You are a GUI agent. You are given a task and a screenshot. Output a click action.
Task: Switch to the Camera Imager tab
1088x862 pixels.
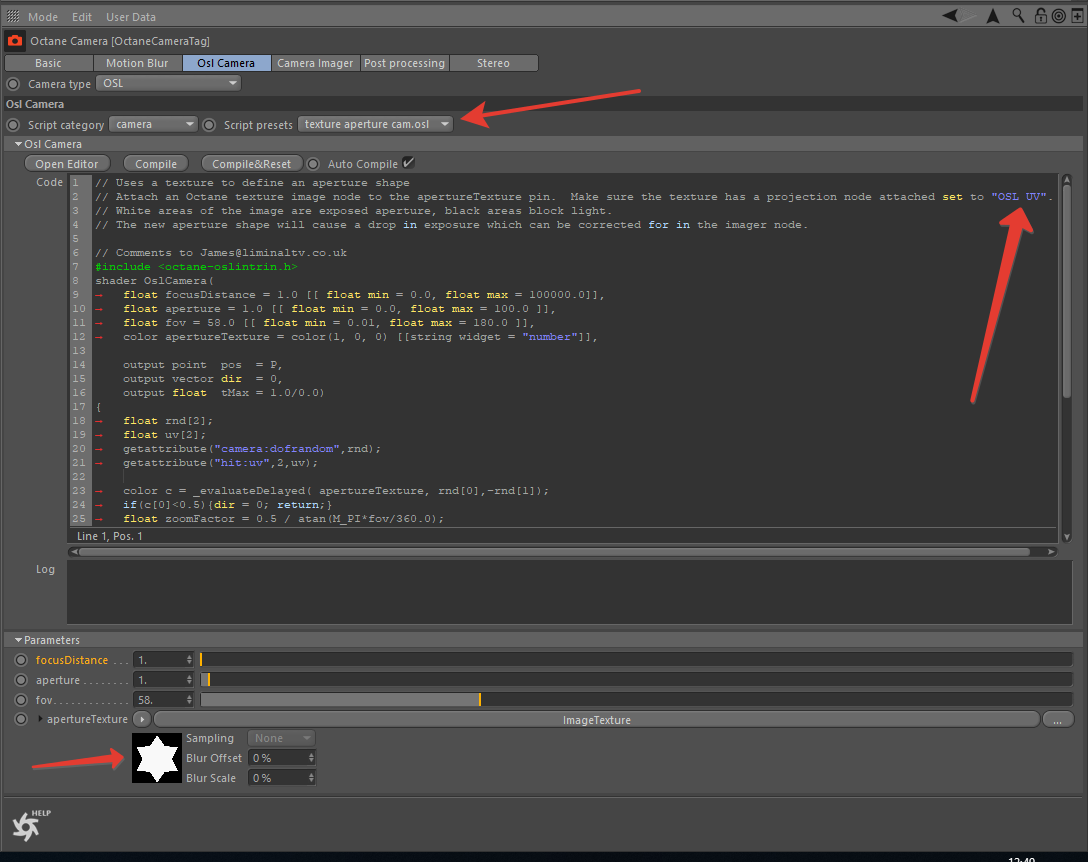(316, 63)
